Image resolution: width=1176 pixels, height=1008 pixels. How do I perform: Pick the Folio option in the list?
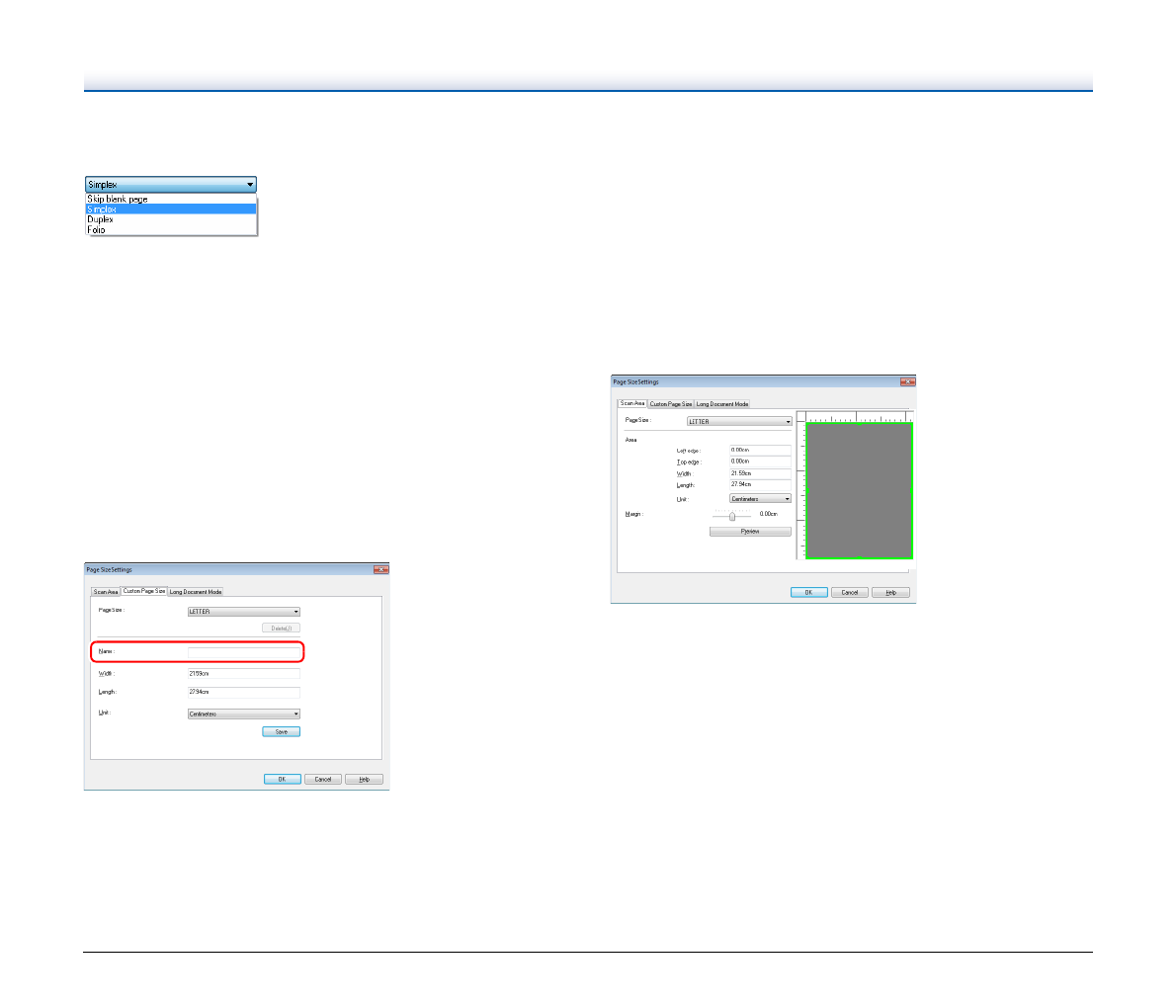pos(97,229)
